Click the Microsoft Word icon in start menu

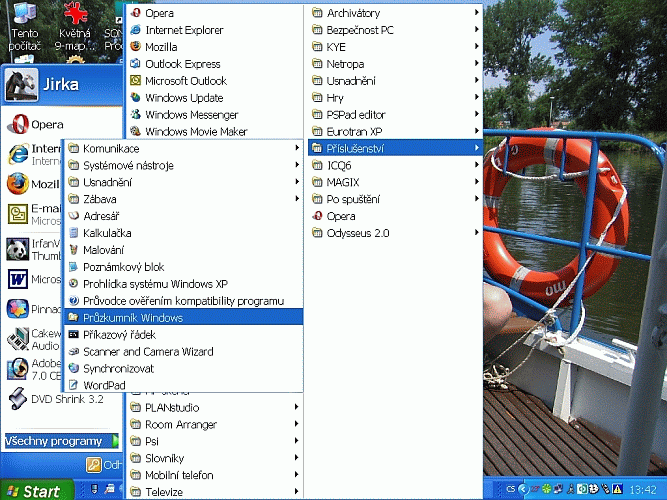point(18,279)
